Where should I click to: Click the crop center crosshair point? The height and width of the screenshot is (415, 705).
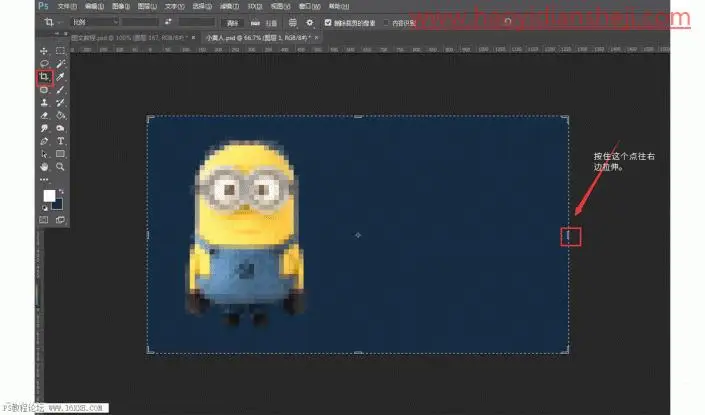pyautogui.click(x=358, y=235)
